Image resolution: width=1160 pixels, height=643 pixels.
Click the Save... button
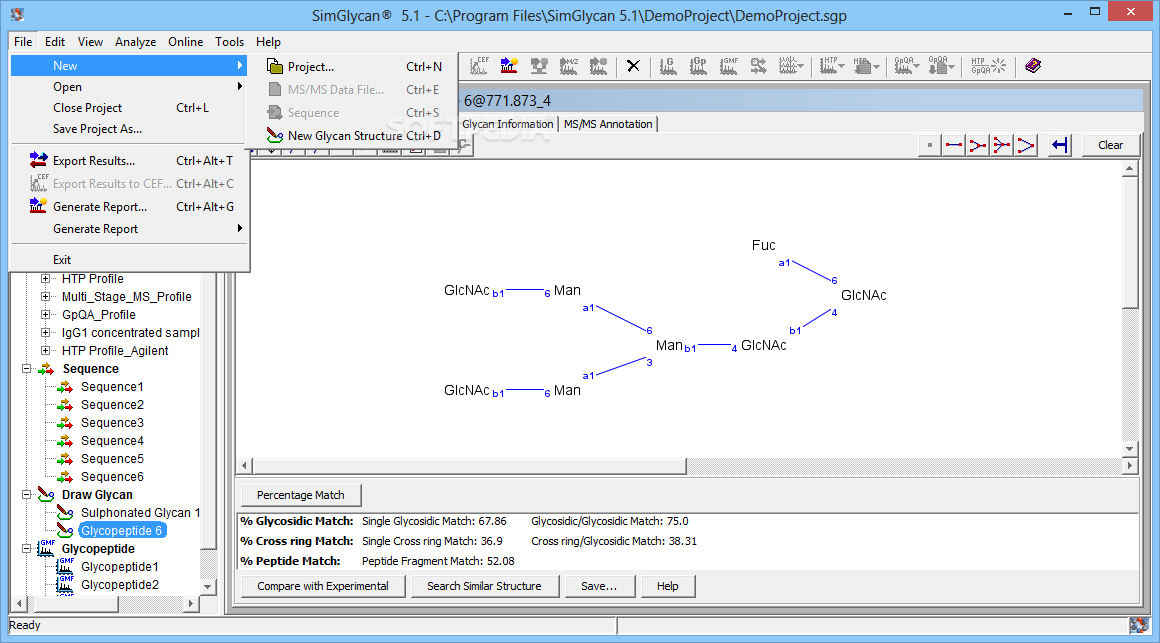[598, 586]
